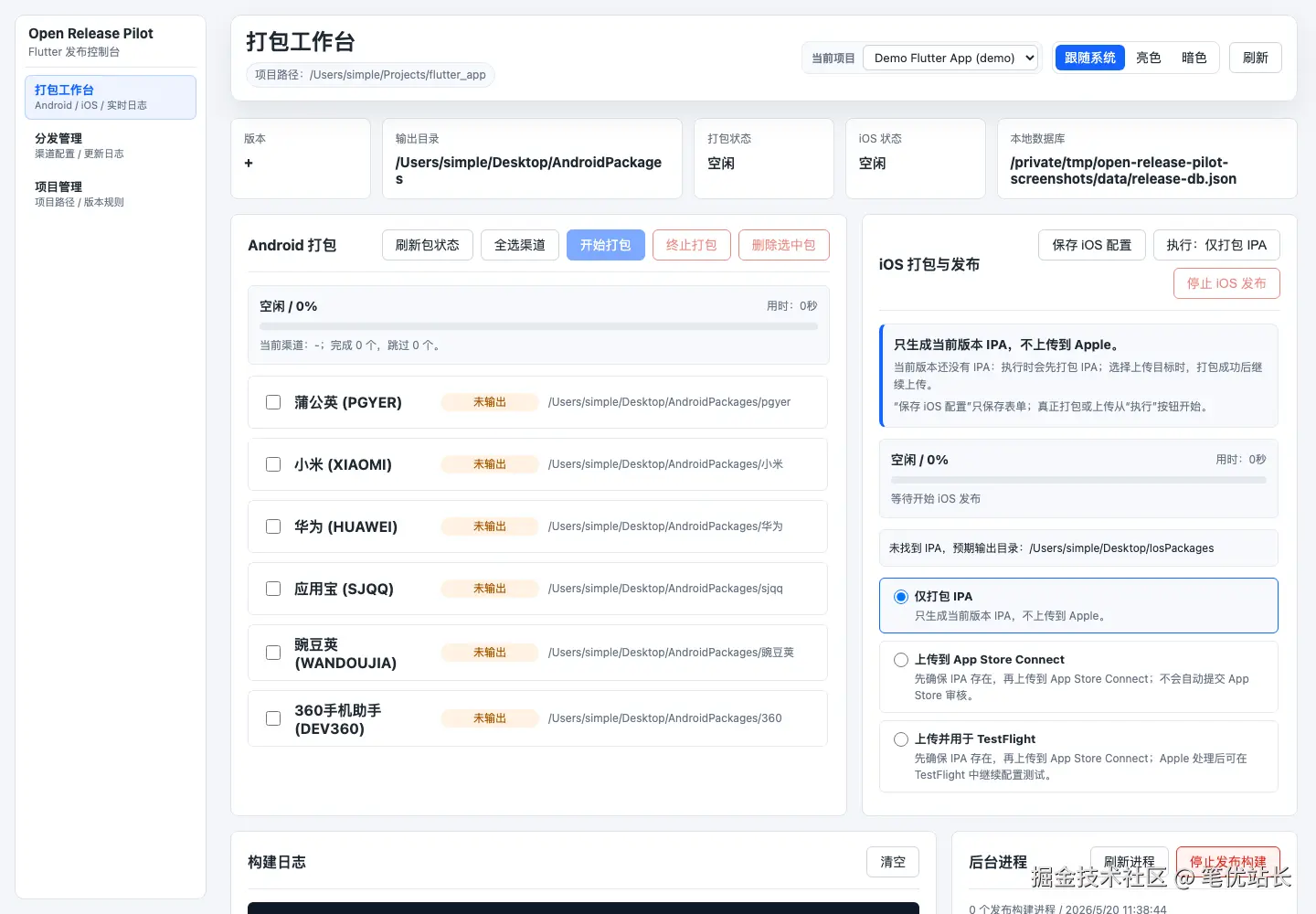1316x914 pixels.
Task: Click the 版本 card showing +
Action: click(x=301, y=158)
